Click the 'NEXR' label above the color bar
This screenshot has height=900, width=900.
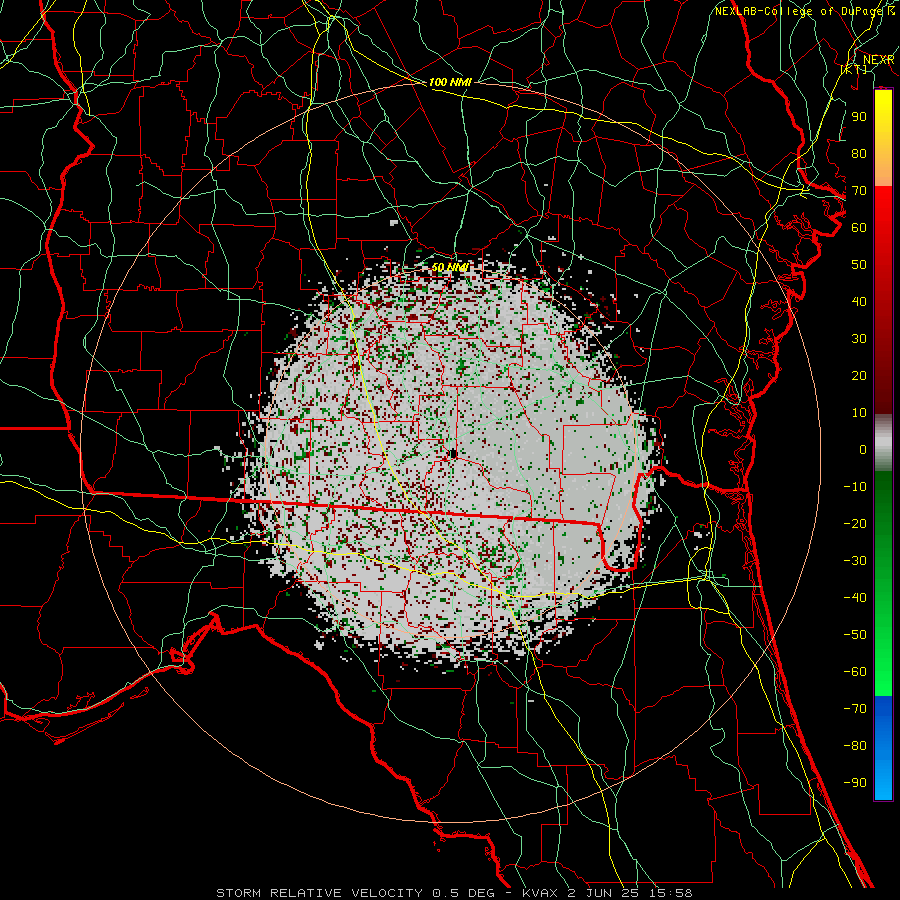879,60
